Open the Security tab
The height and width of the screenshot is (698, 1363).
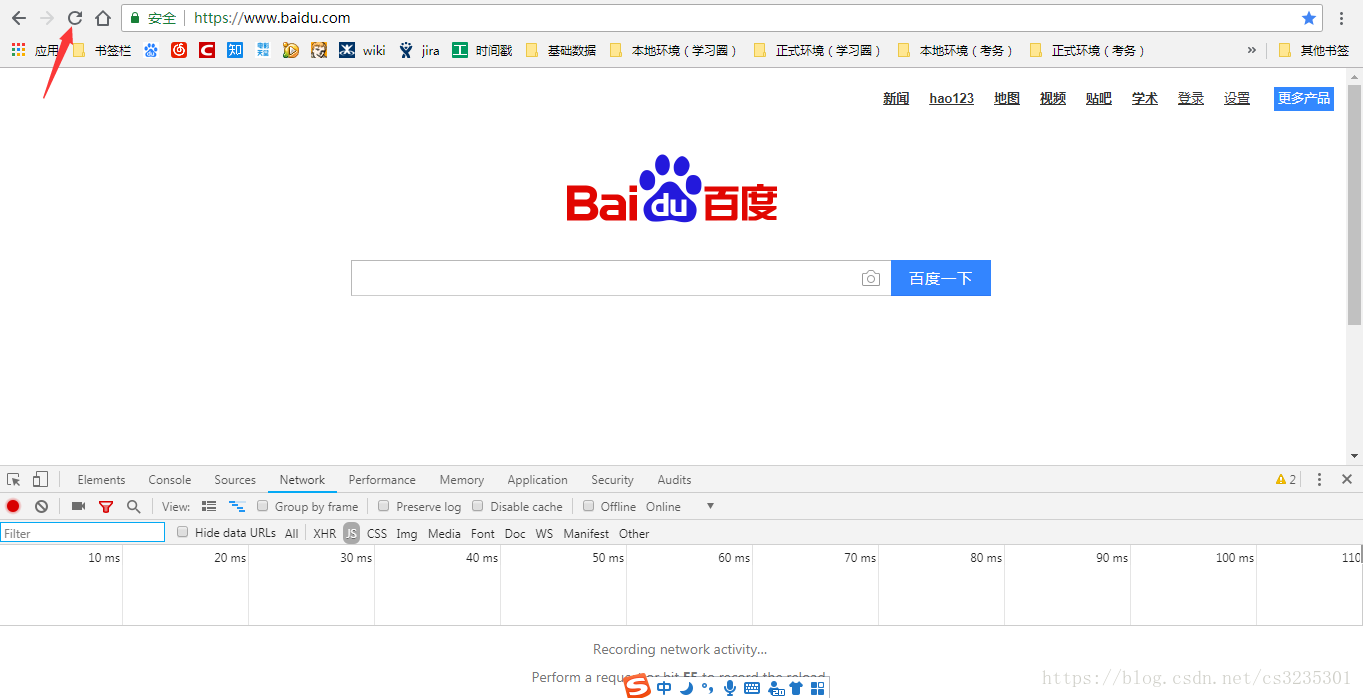(612, 480)
